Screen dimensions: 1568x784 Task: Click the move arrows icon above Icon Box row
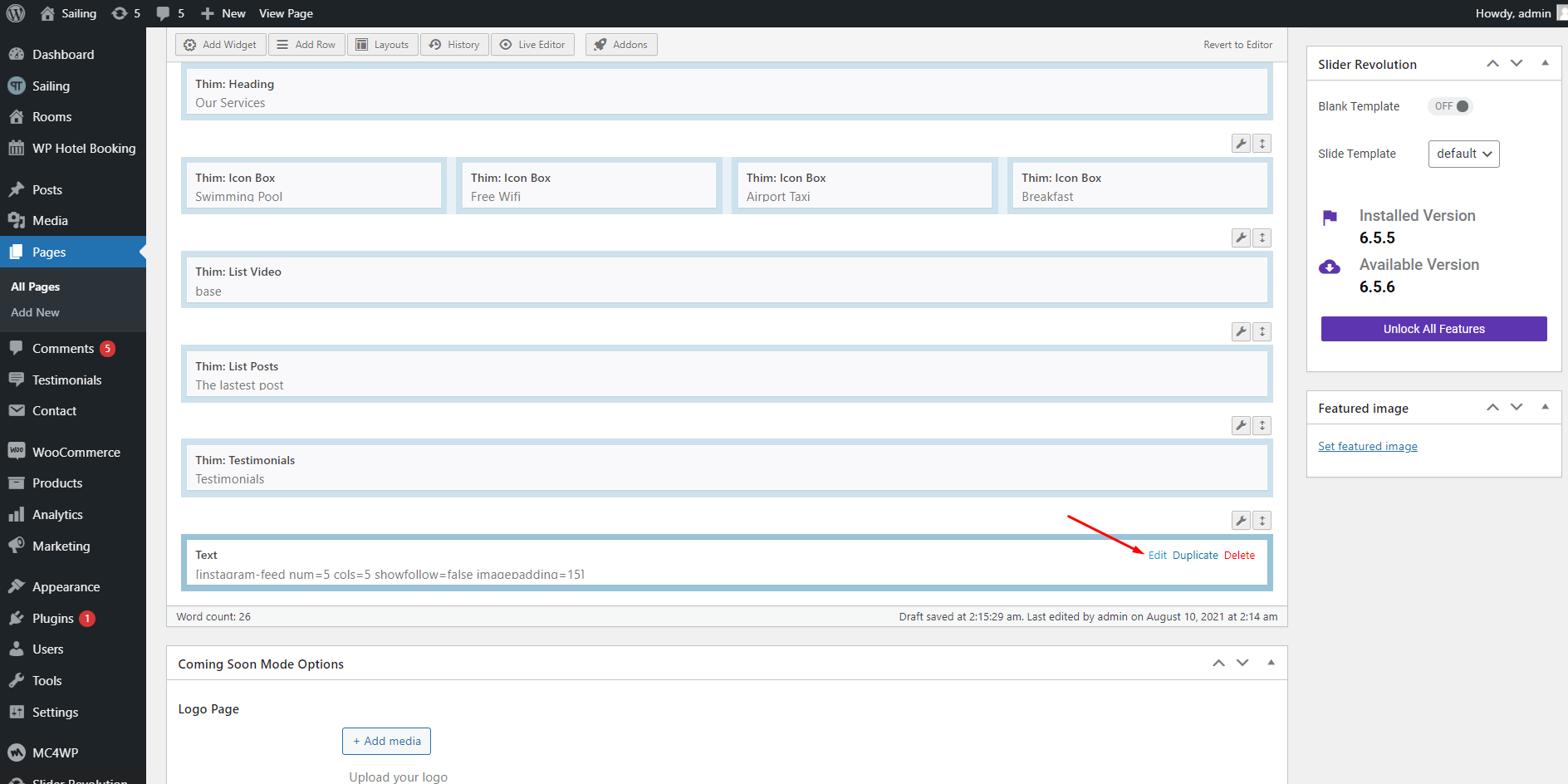(x=1262, y=144)
